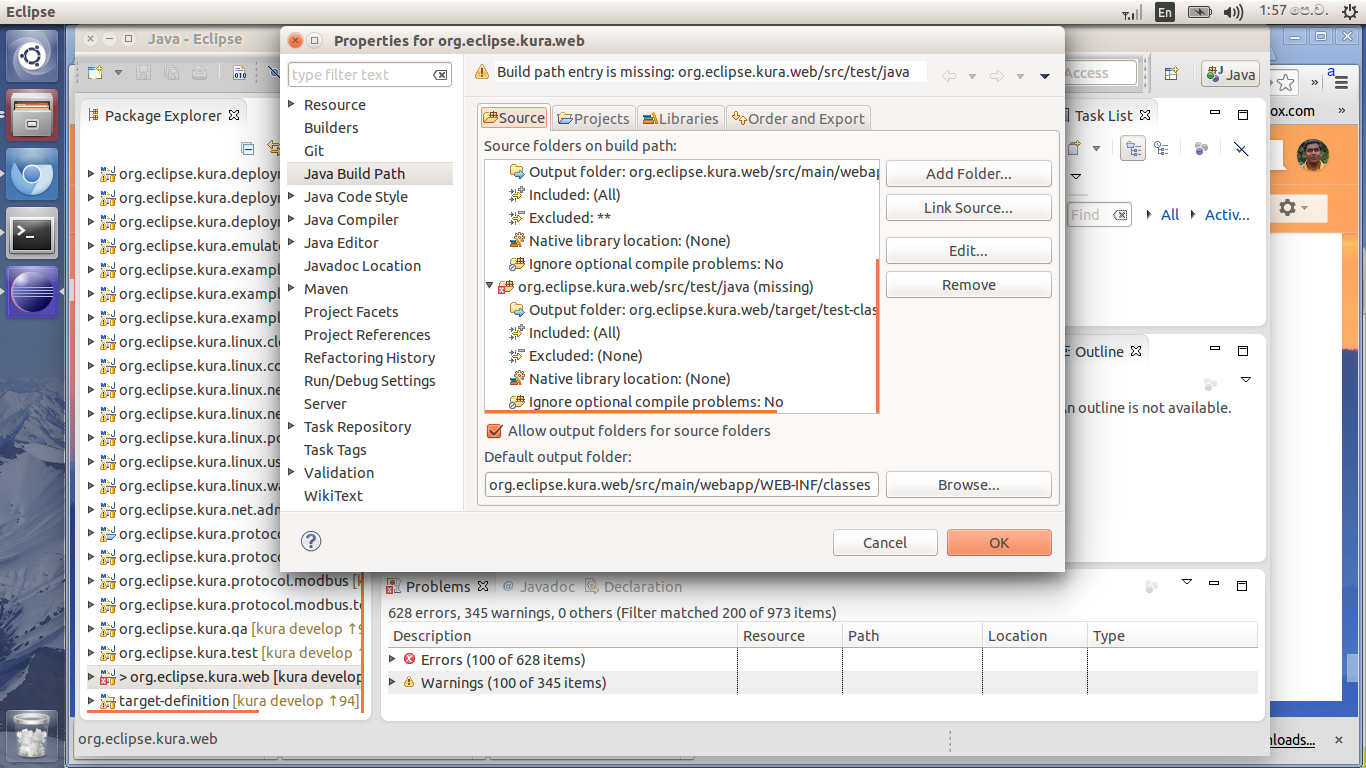The image size is (1366, 768).
Task: Open the Files launcher icon
Action: point(33,114)
